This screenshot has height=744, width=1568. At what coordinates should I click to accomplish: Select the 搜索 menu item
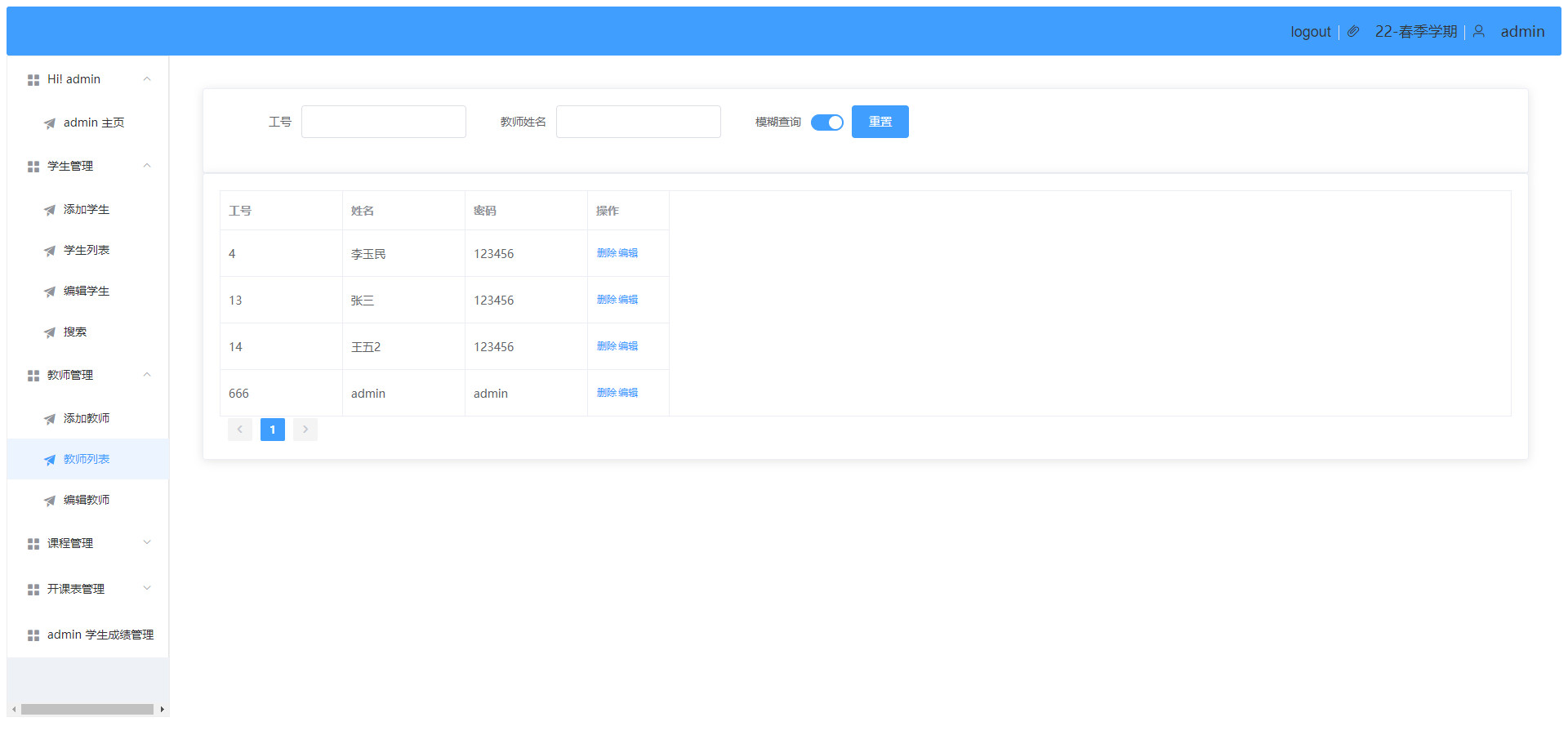[x=88, y=332]
